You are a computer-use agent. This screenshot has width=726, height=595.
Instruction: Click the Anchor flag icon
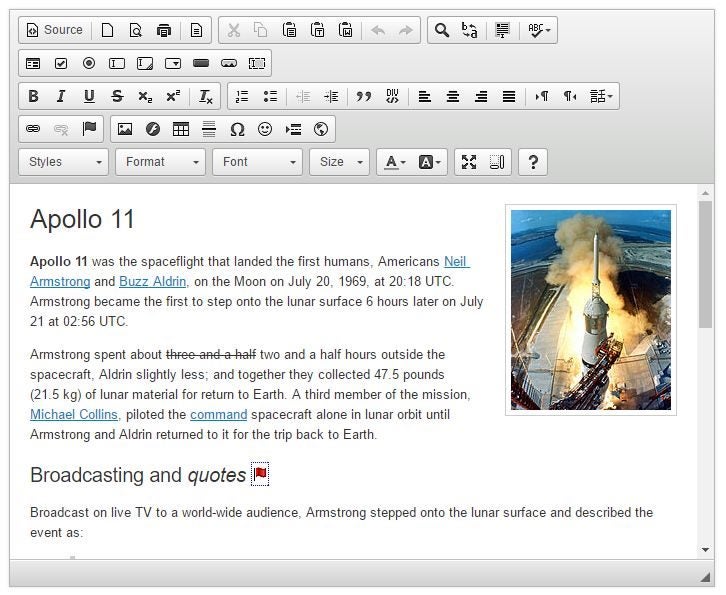pos(89,129)
